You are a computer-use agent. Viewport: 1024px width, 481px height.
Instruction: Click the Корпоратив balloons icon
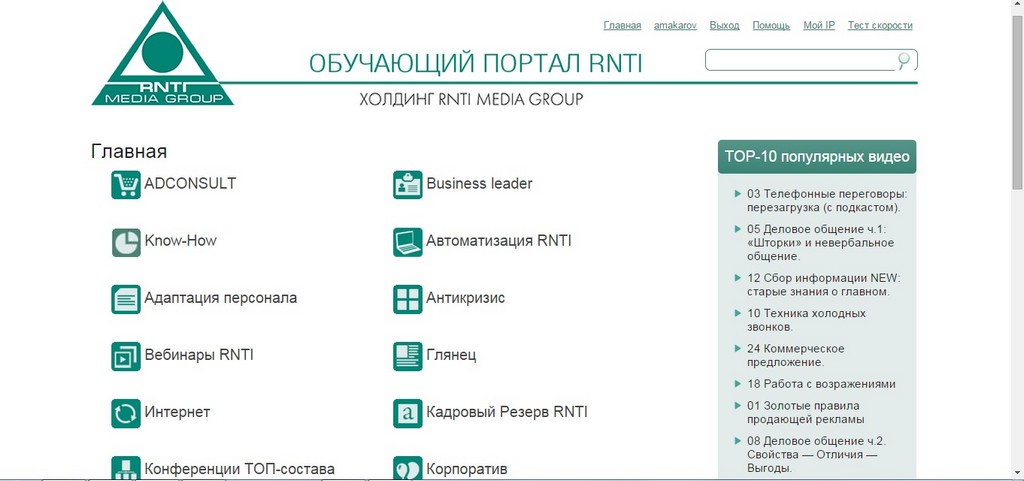tap(408, 468)
